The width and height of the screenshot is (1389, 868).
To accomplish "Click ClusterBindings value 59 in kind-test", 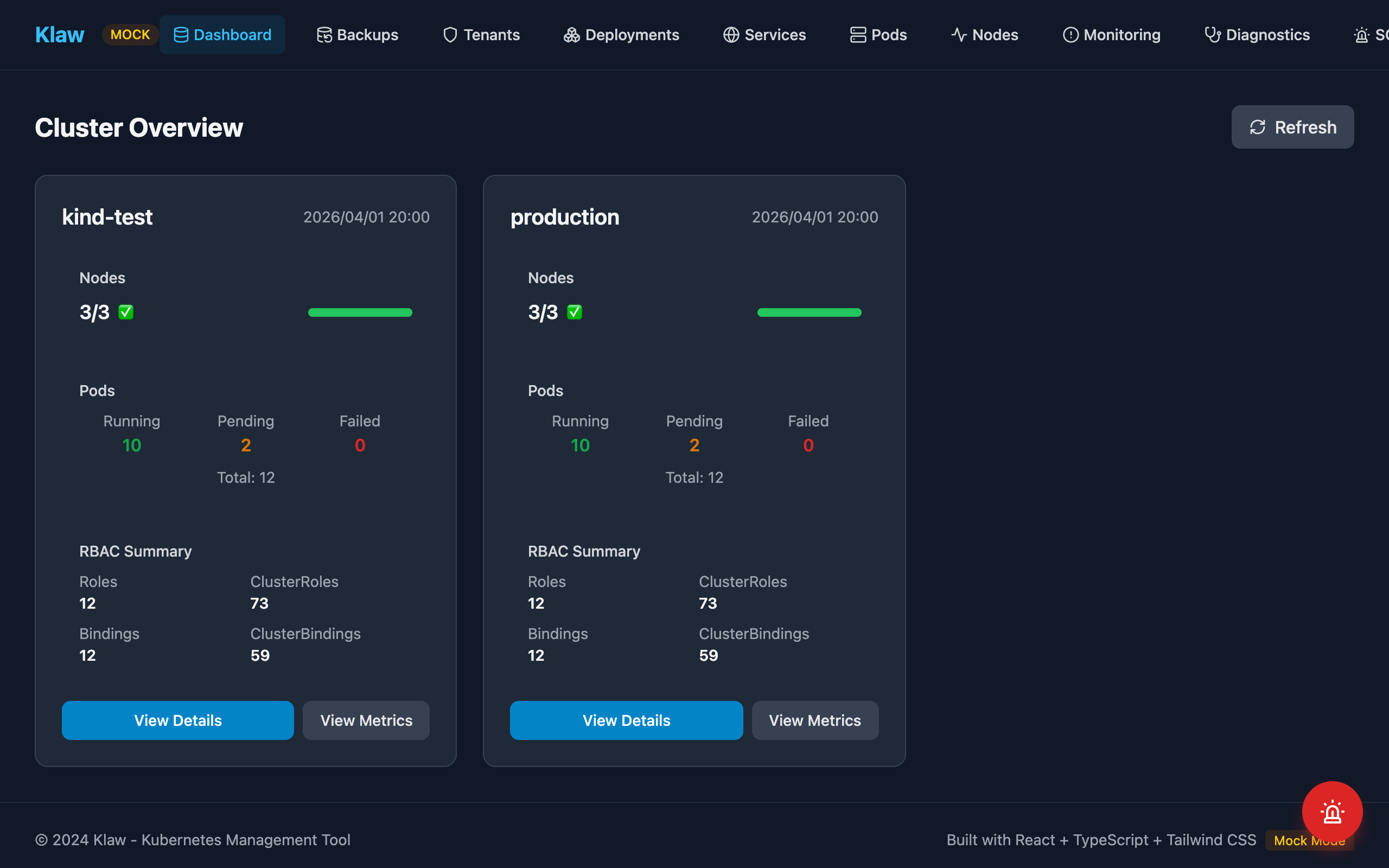I will (x=260, y=655).
